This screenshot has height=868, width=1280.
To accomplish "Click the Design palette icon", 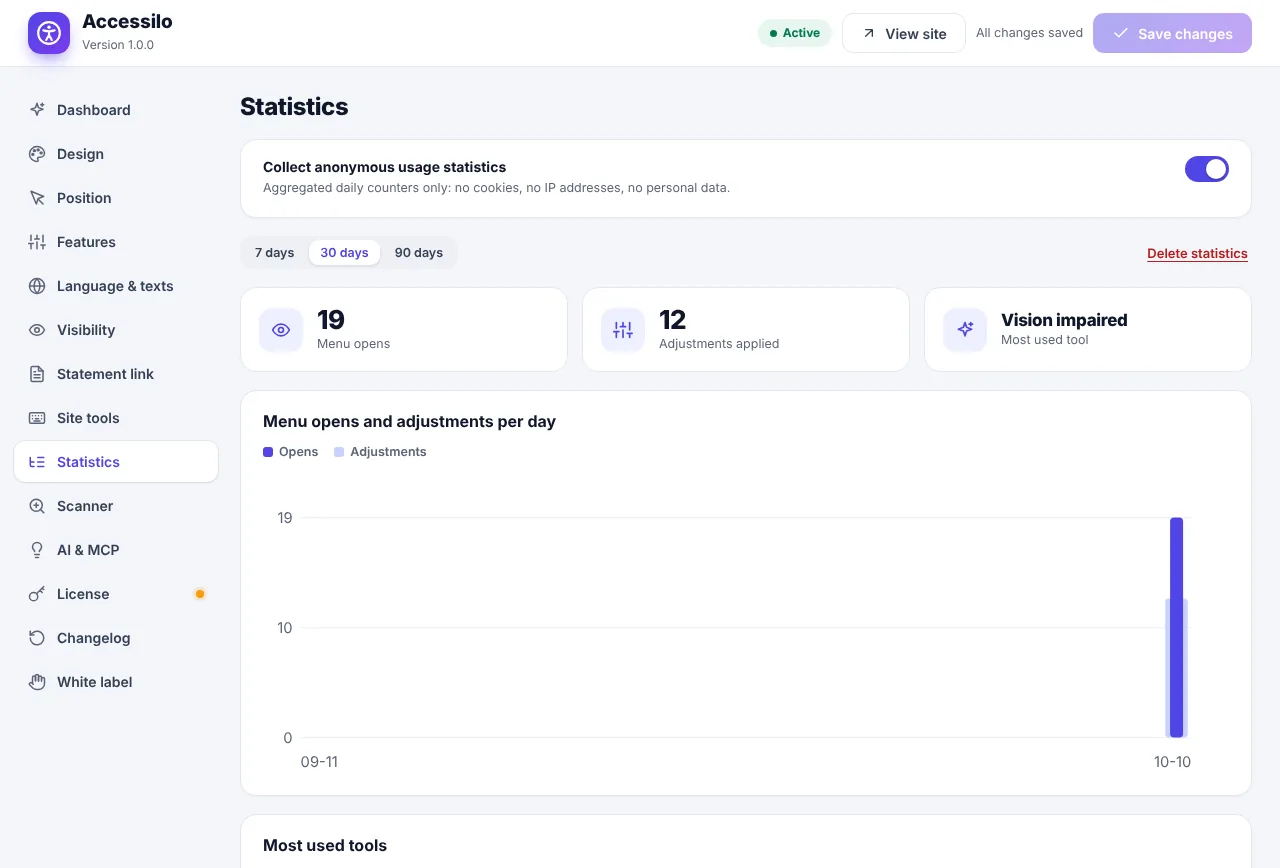I will 37,154.
